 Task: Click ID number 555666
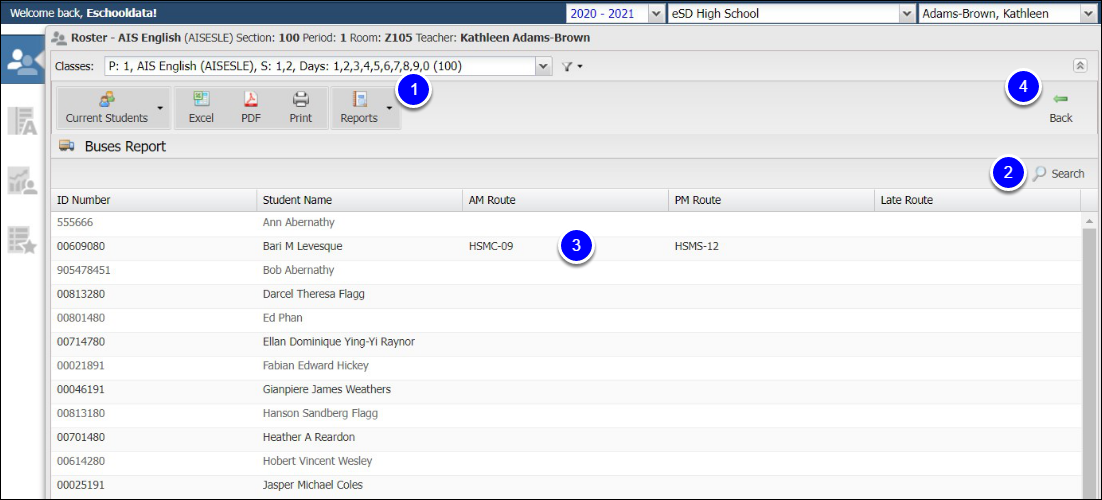pos(75,222)
